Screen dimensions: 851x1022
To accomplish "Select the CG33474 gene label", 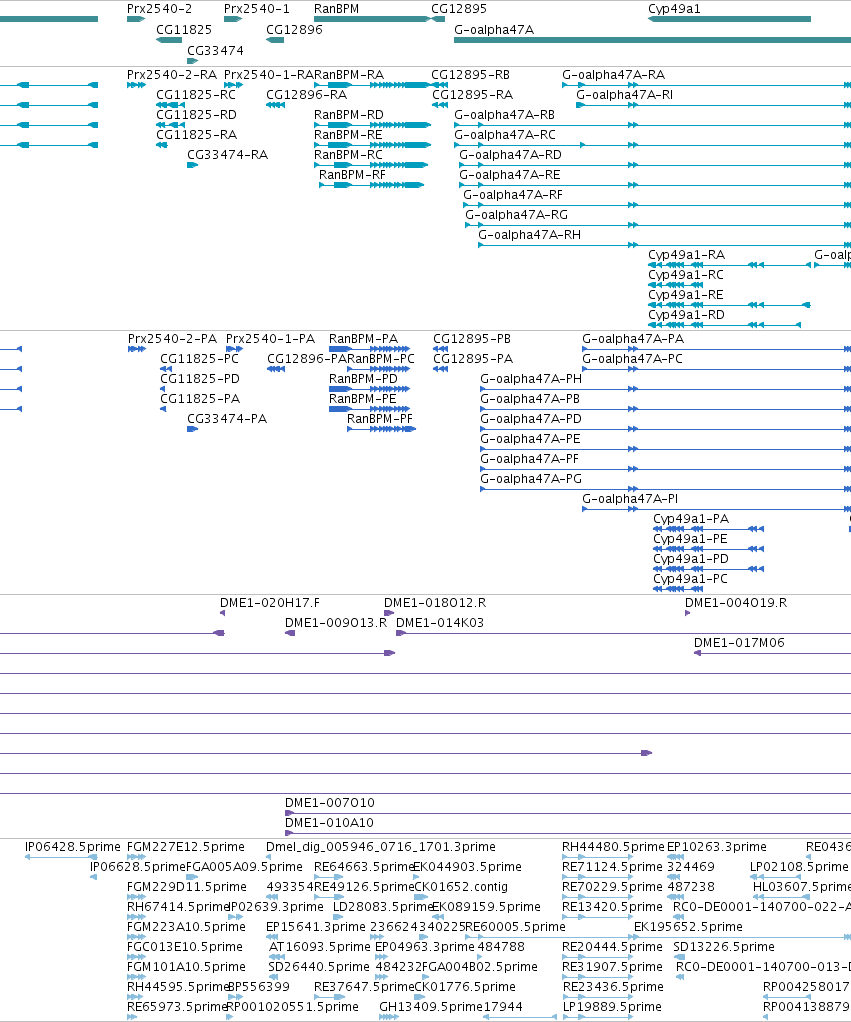I will click(215, 51).
